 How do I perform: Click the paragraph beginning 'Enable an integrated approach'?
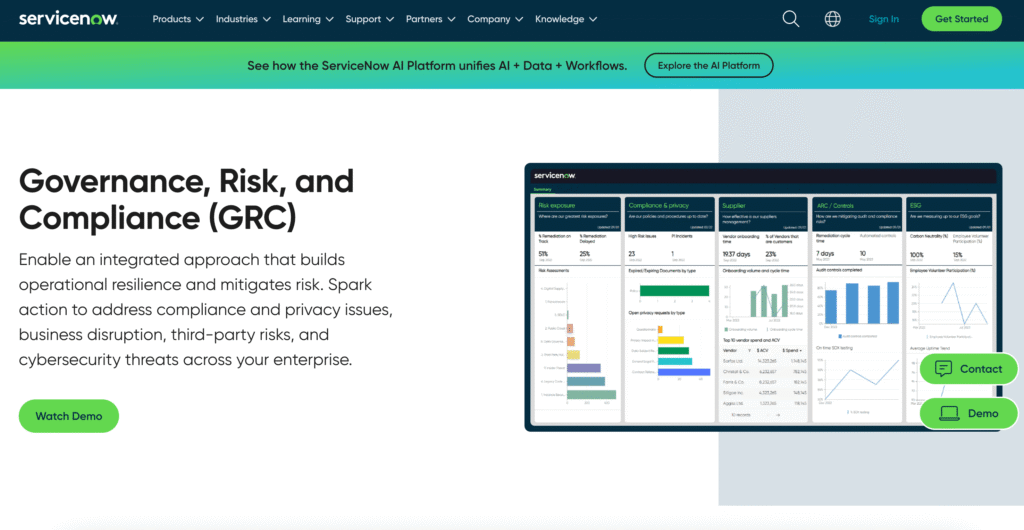click(206, 309)
